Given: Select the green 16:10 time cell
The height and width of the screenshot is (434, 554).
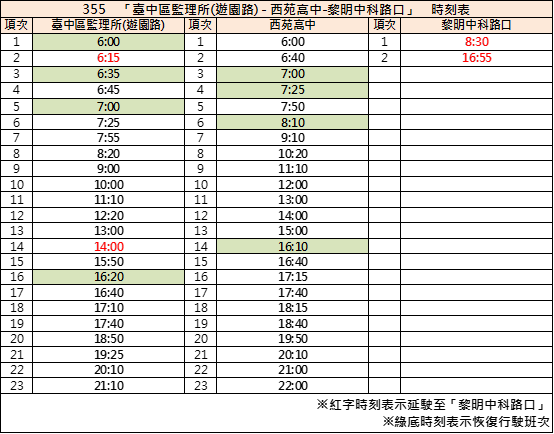Looking at the screenshot, I should [x=293, y=246].
